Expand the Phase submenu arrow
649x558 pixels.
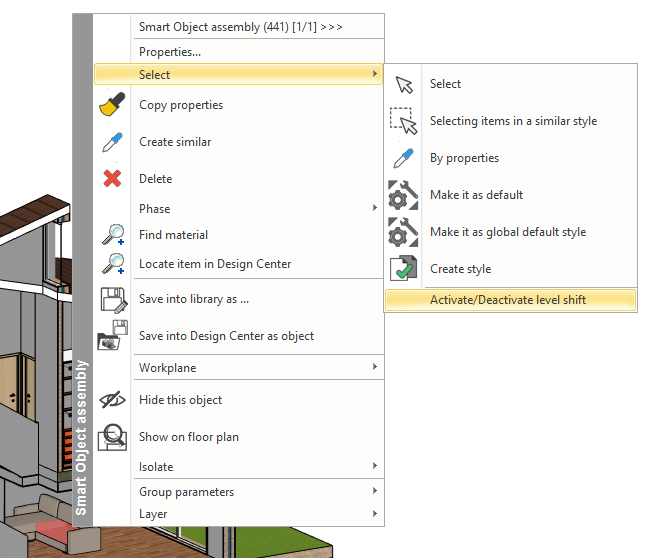click(375, 208)
